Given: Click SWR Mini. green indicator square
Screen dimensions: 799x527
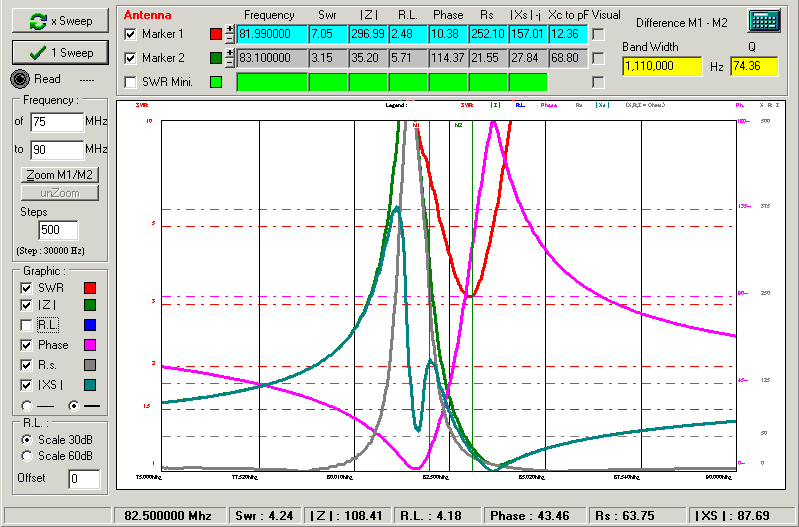Looking at the screenshot, I should 217,82.
